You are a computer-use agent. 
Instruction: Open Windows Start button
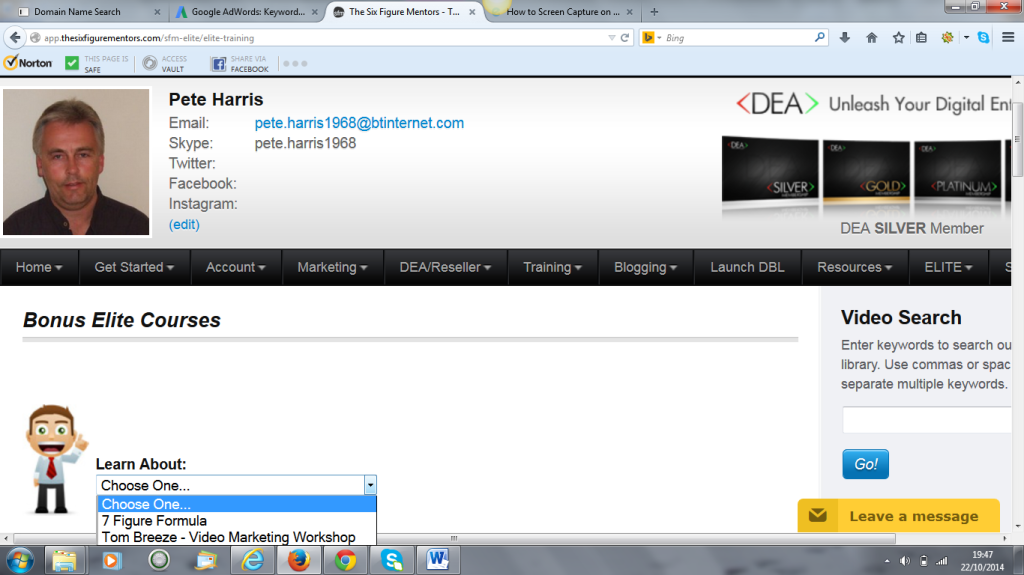[x=20, y=561]
